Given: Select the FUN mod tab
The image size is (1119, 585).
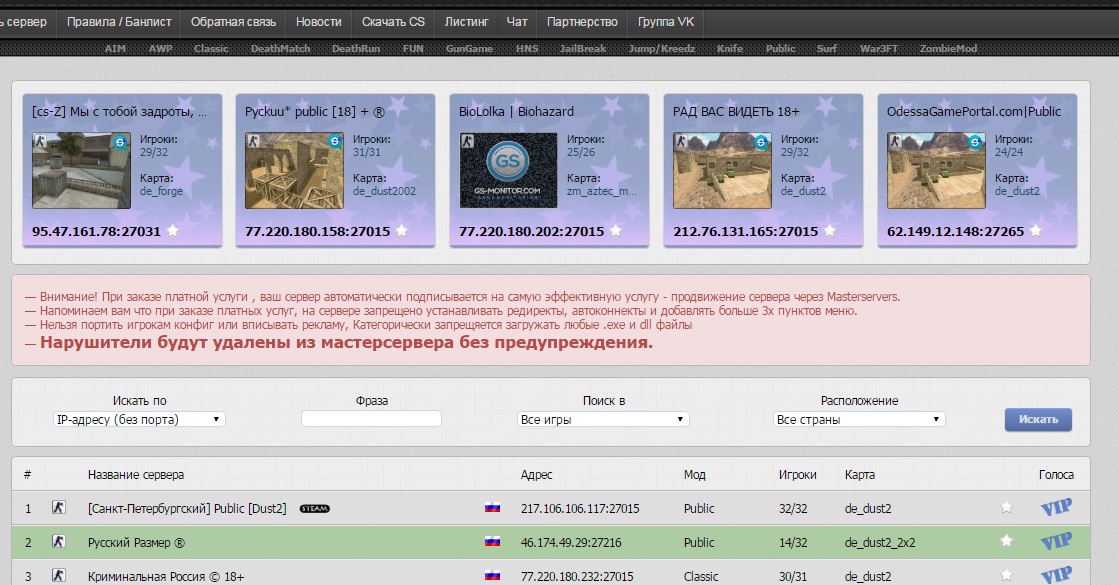Looking at the screenshot, I should tap(413, 49).
